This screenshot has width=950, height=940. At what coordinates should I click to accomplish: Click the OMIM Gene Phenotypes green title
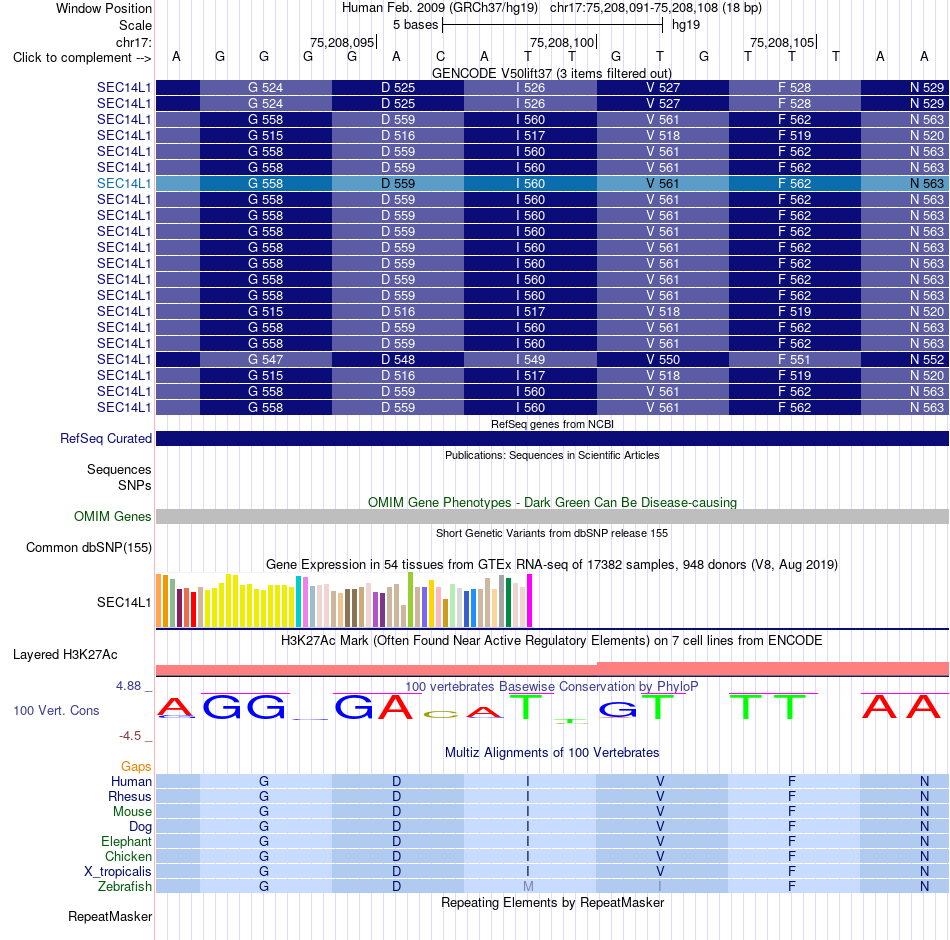point(552,502)
